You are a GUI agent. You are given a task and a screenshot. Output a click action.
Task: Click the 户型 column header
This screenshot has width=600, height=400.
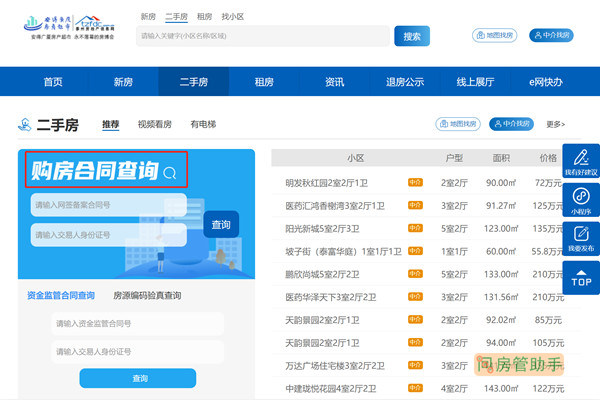(454, 158)
